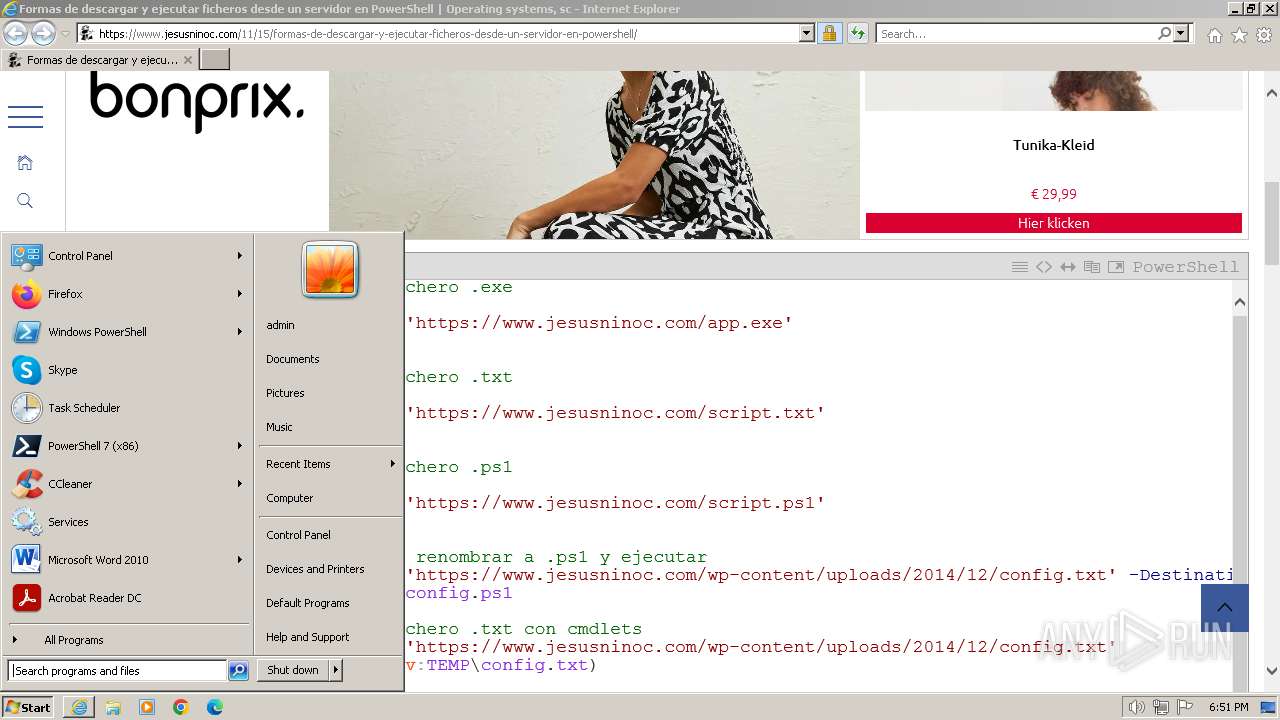
Task: Click the browser forward arrow
Action: pyautogui.click(x=43, y=33)
